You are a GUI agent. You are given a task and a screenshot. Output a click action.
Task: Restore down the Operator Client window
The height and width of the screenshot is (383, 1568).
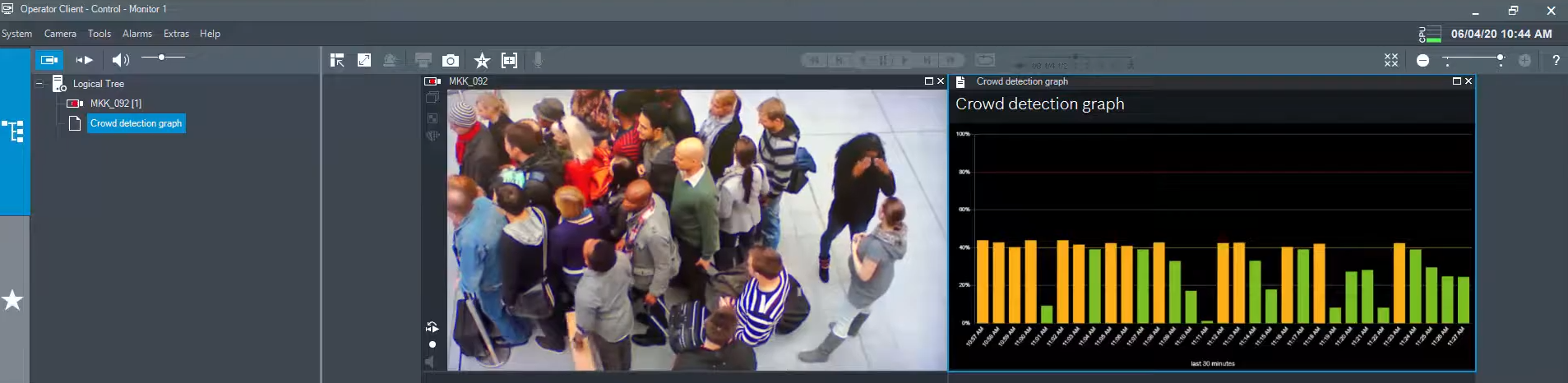tap(1513, 10)
